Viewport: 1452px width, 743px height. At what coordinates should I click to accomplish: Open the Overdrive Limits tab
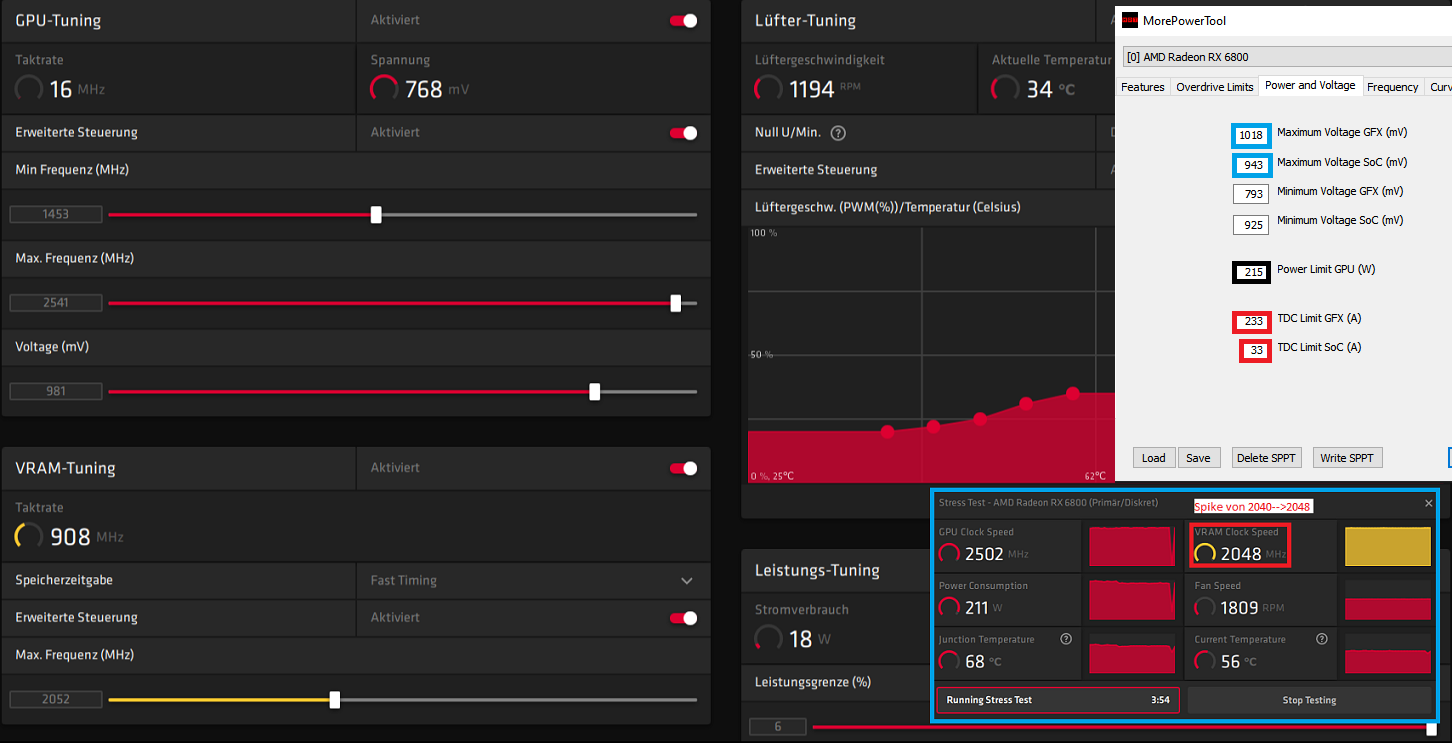tap(1214, 87)
